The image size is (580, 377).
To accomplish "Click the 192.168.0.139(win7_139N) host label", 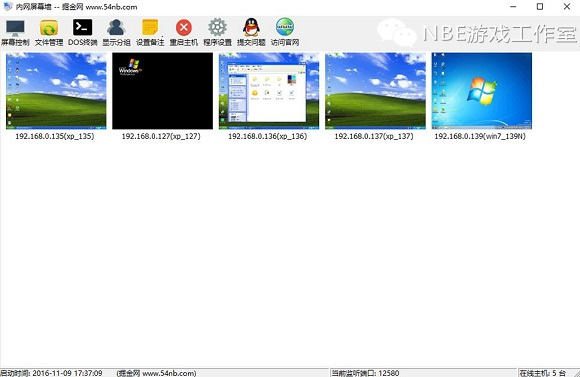I will (x=480, y=136).
